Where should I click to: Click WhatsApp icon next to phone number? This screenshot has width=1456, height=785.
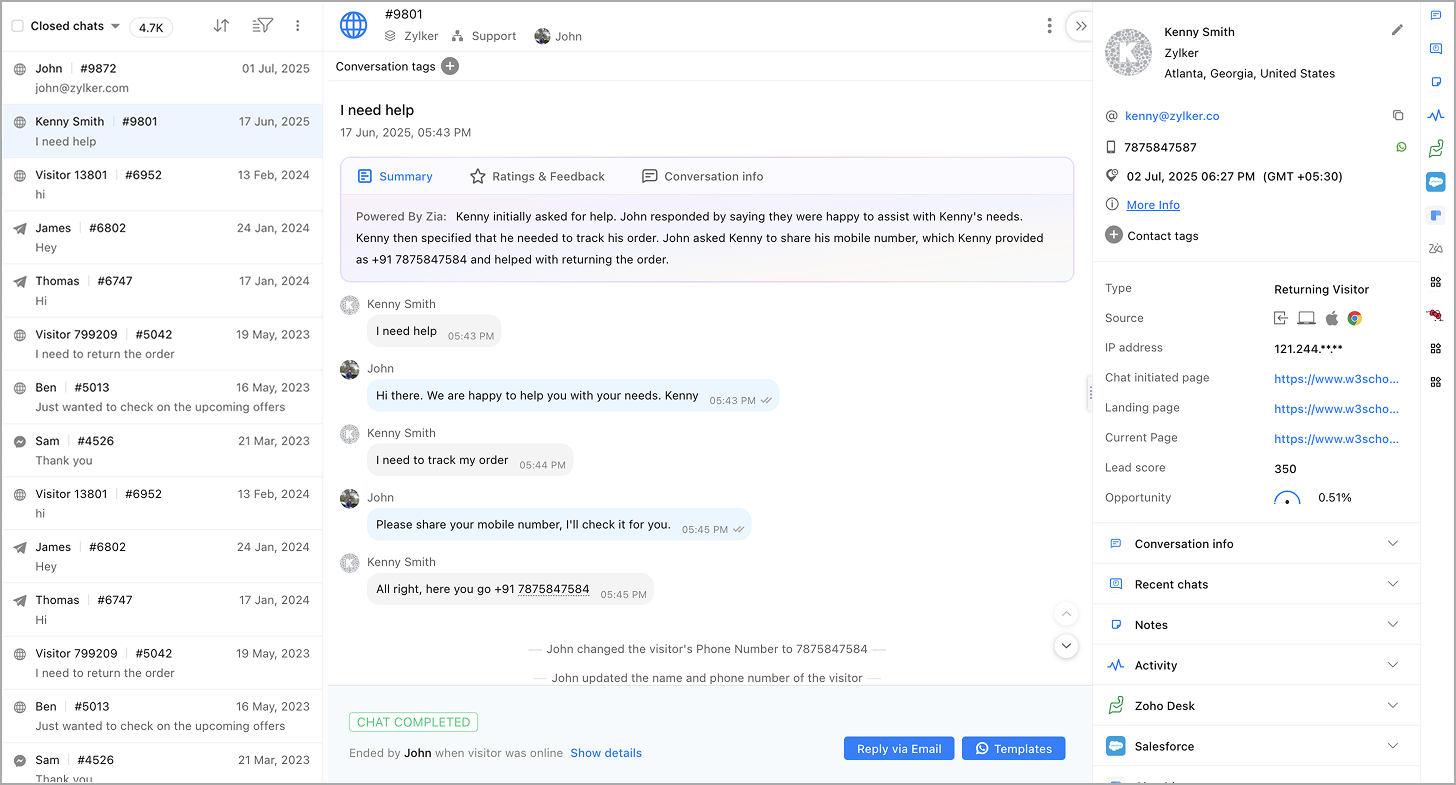[x=1401, y=147]
